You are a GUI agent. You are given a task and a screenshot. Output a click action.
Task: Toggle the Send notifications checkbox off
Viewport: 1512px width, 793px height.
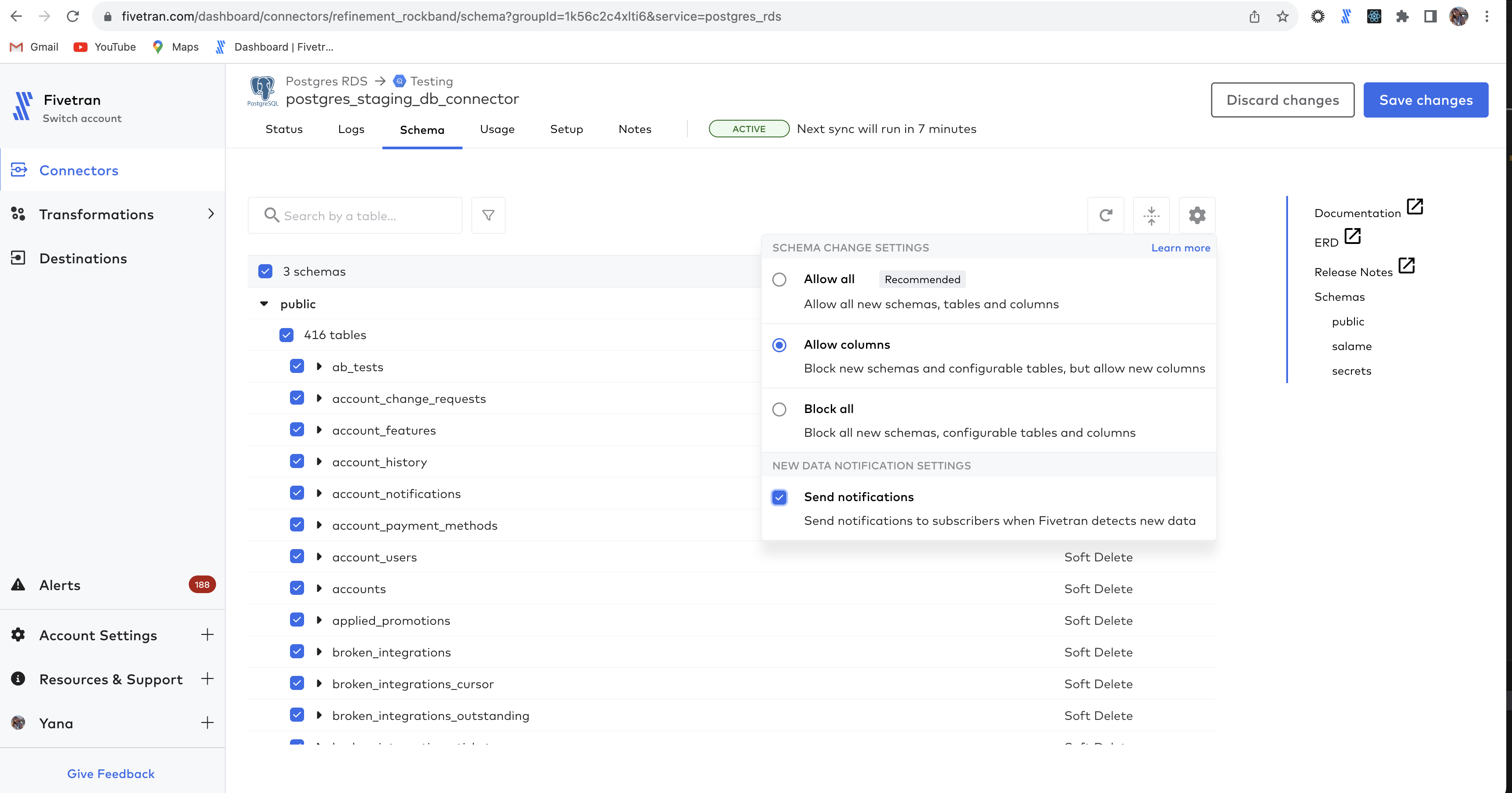pos(780,497)
